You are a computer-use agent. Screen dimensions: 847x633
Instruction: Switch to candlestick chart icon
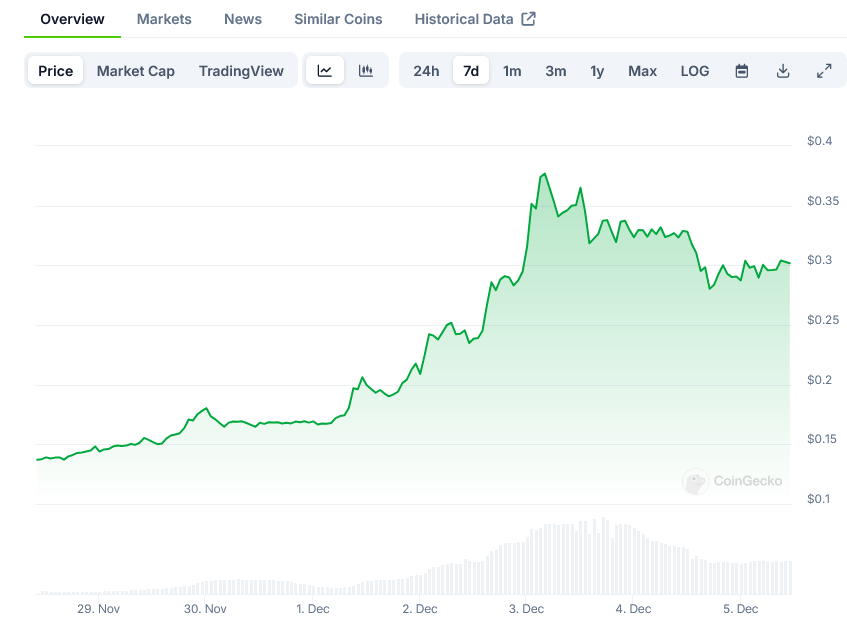366,71
